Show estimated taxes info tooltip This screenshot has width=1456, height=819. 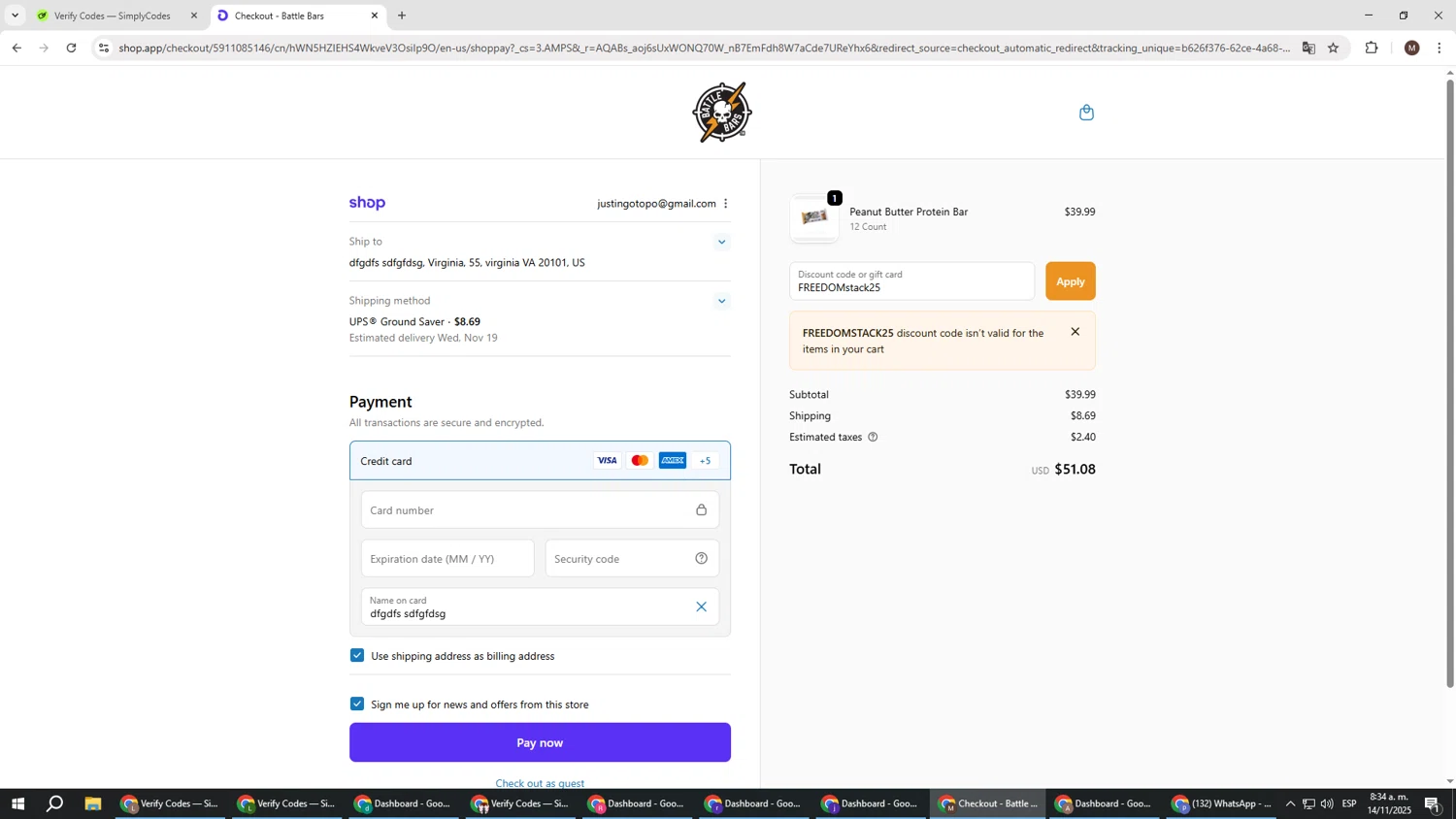[873, 438]
